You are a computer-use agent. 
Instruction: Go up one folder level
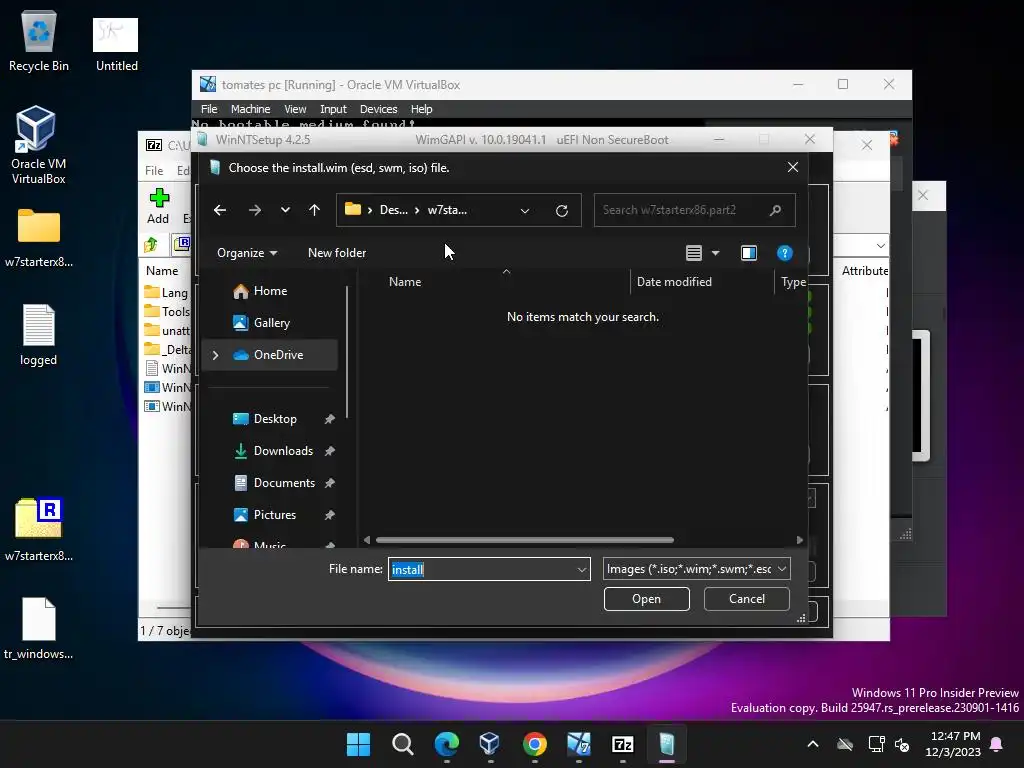pyautogui.click(x=314, y=210)
